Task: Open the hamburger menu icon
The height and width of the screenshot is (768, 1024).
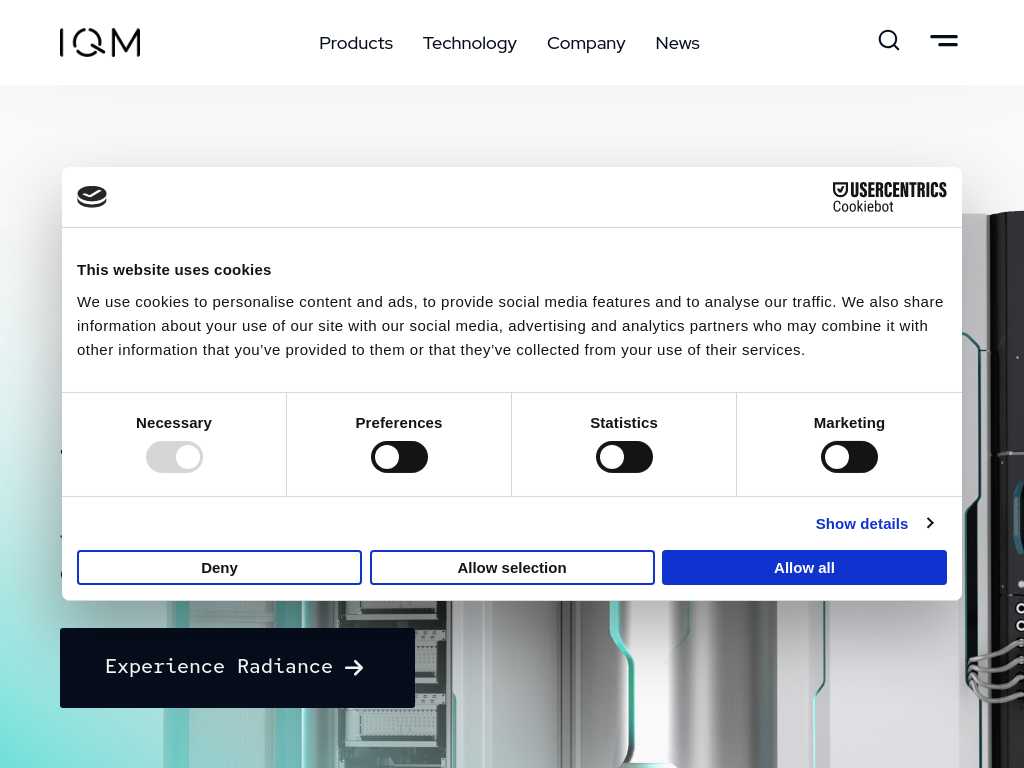Action: point(944,40)
